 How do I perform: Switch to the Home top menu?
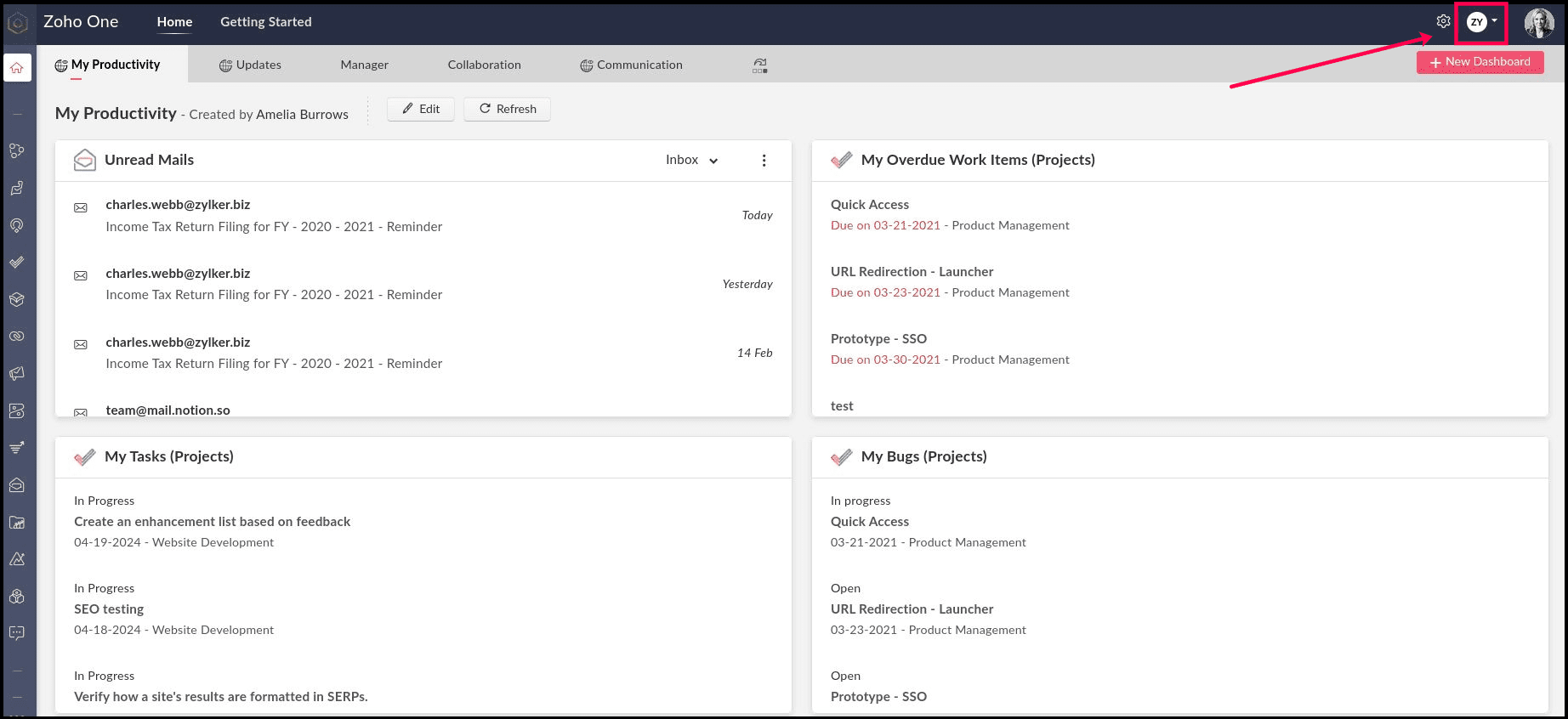(x=174, y=22)
